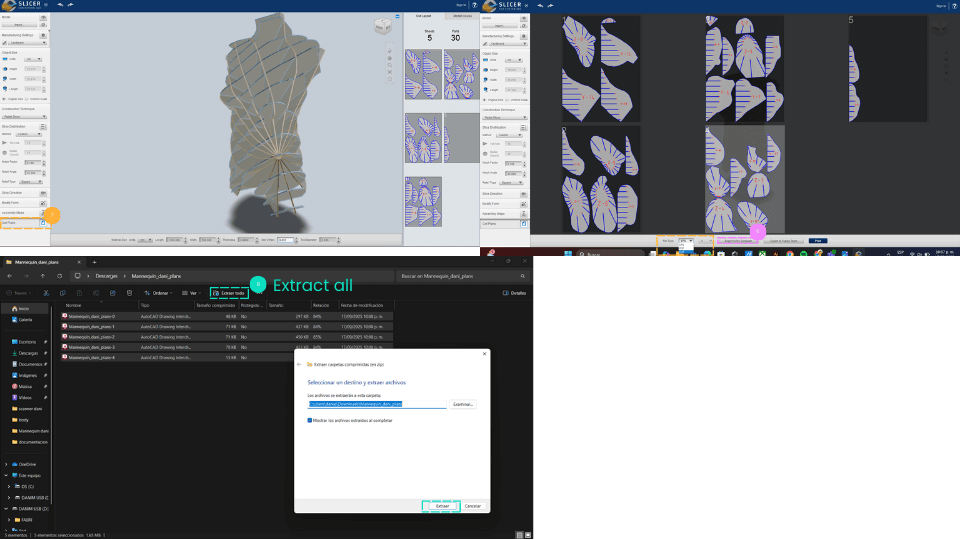960x540 pixels.
Task: Click the Get Plans icon in left Slicer panel
Action: click(43, 222)
